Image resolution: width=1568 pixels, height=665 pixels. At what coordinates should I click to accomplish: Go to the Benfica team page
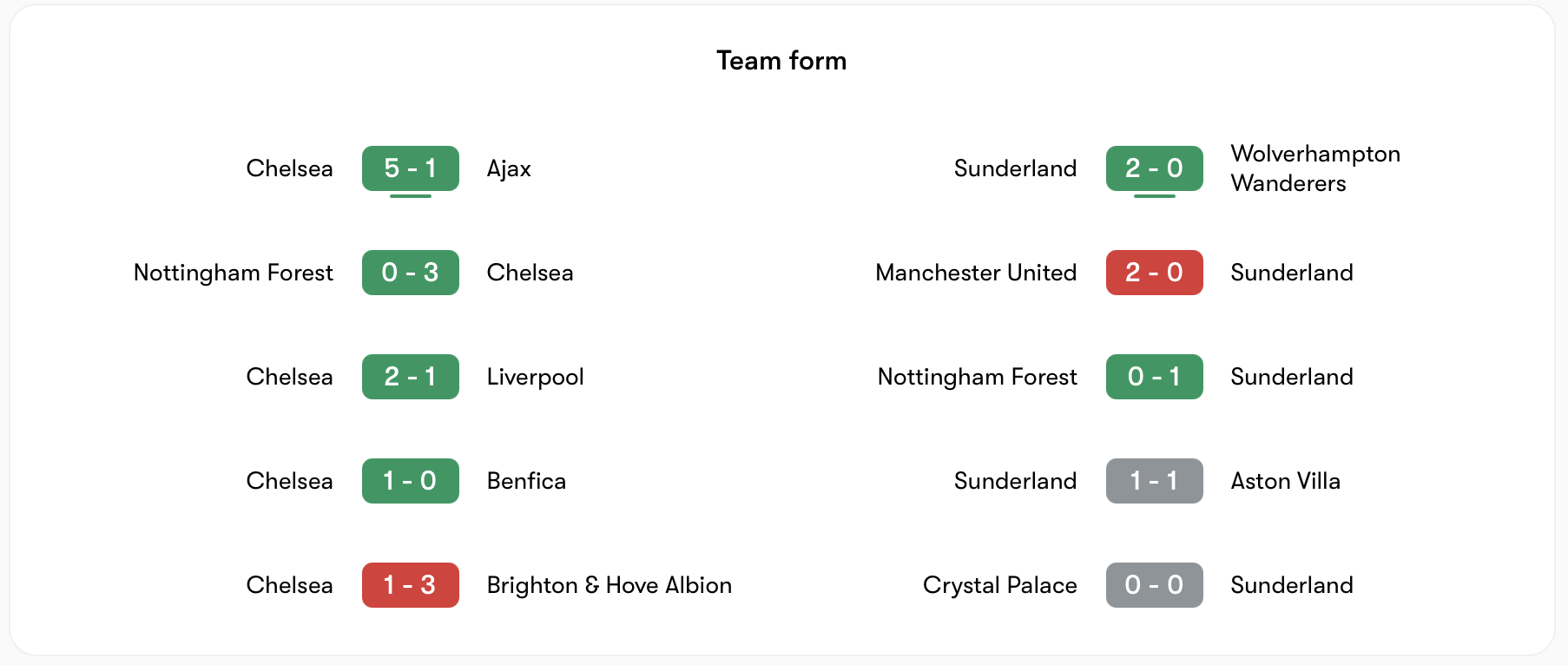(x=526, y=481)
